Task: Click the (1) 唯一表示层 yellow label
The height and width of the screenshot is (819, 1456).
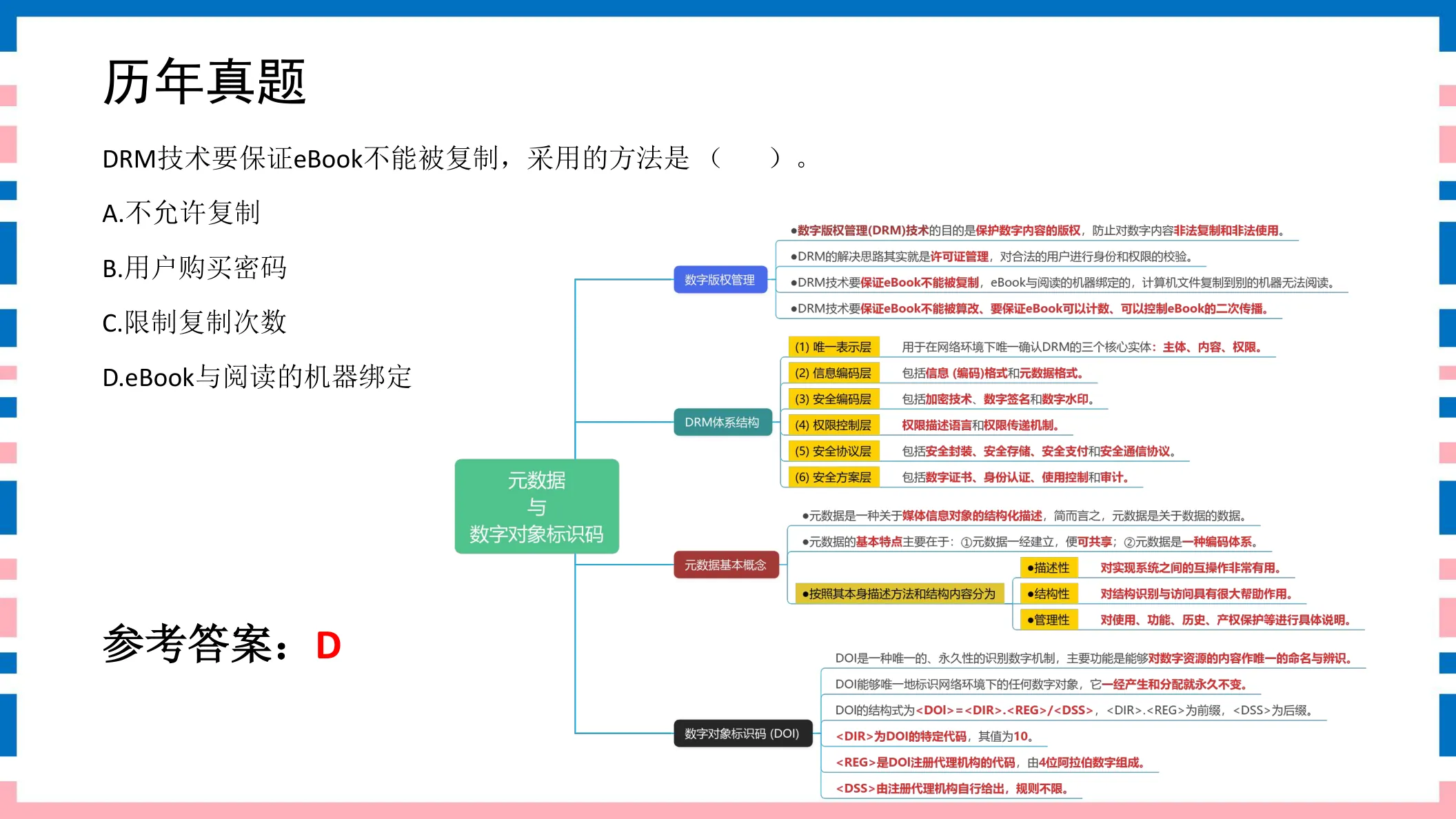Action: click(833, 347)
